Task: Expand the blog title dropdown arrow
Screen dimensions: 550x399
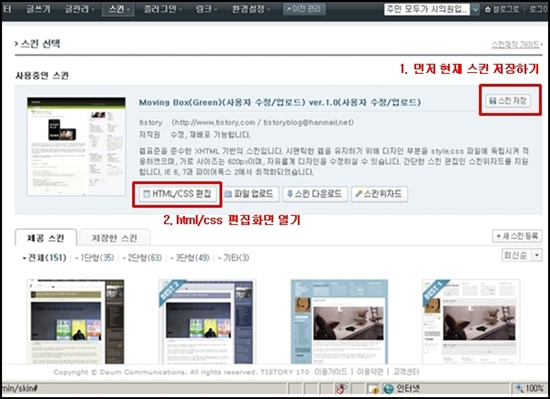Action: 475,9
